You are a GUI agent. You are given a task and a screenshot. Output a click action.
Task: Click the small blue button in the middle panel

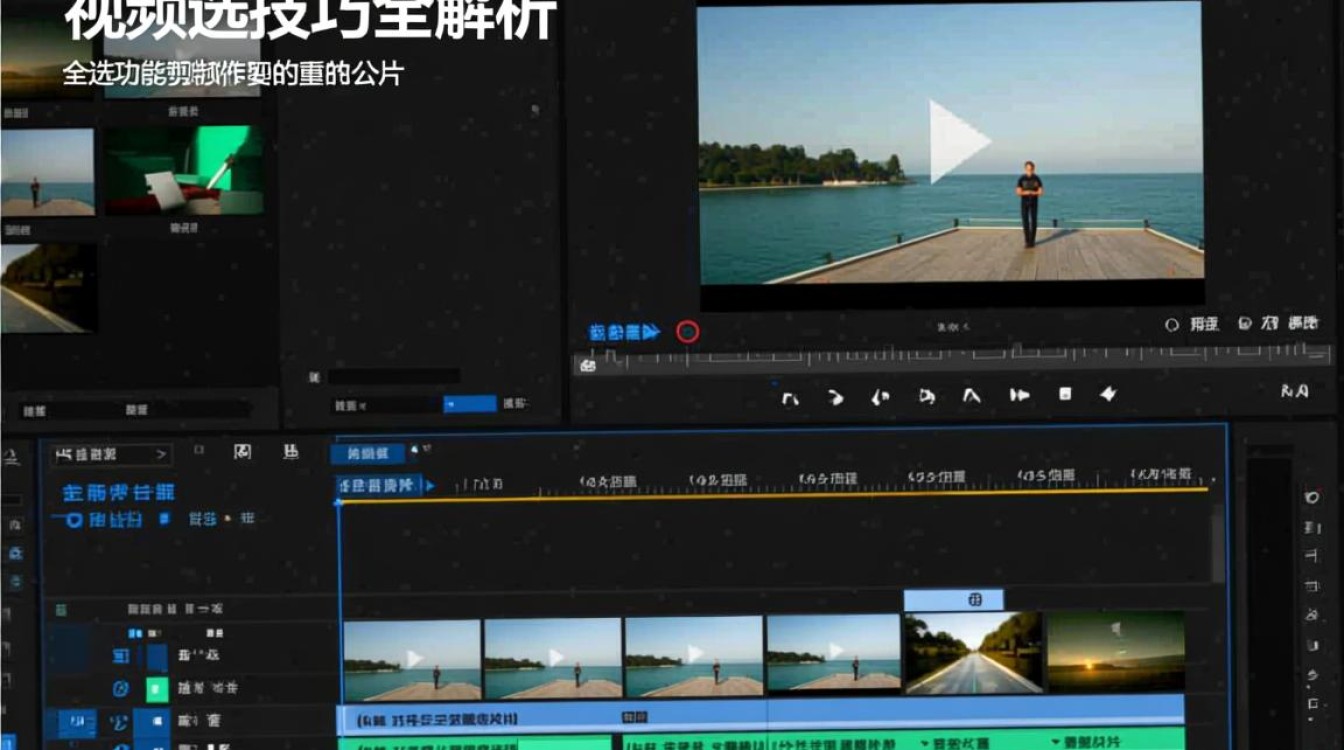coord(469,404)
